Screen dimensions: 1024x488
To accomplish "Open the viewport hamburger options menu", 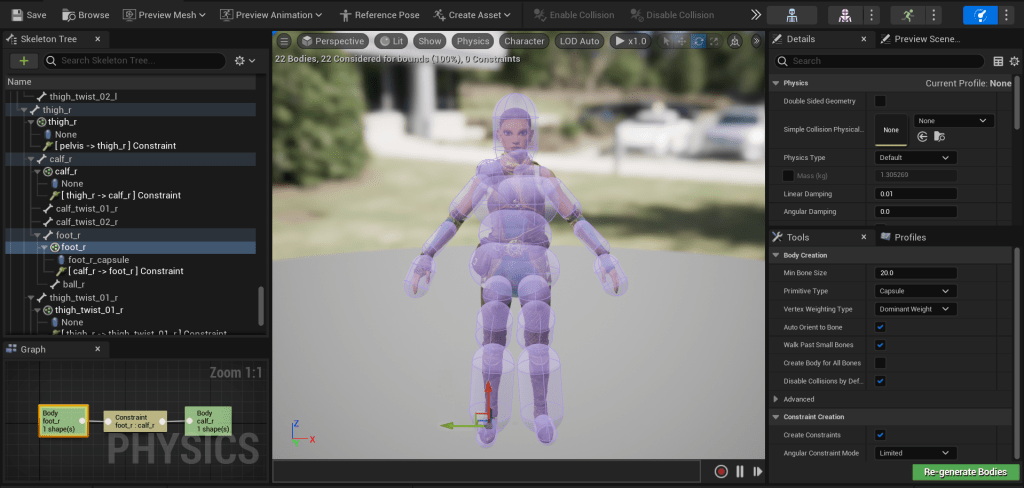I will [x=284, y=41].
